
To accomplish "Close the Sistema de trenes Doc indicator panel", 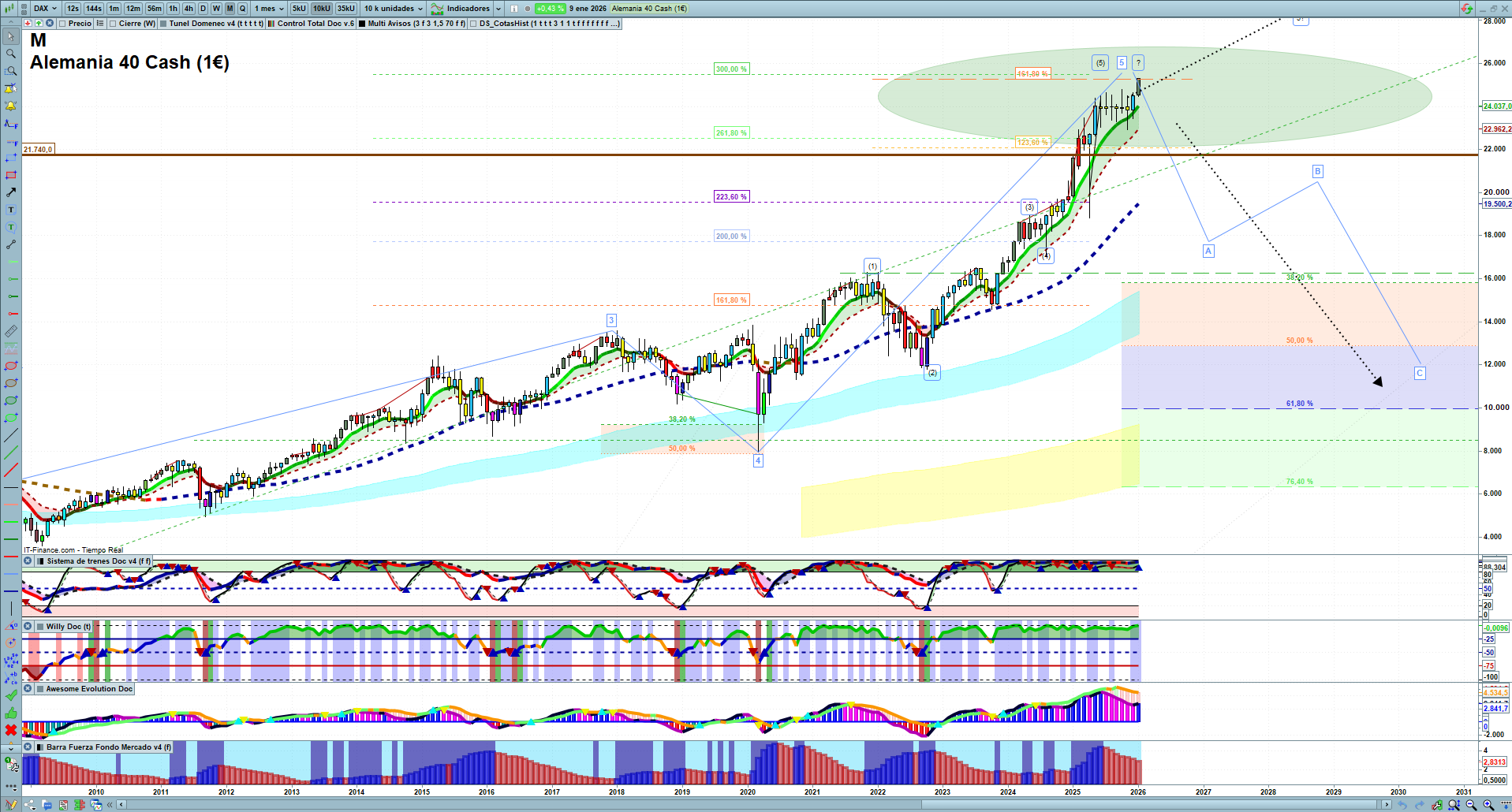I will click(28, 561).
